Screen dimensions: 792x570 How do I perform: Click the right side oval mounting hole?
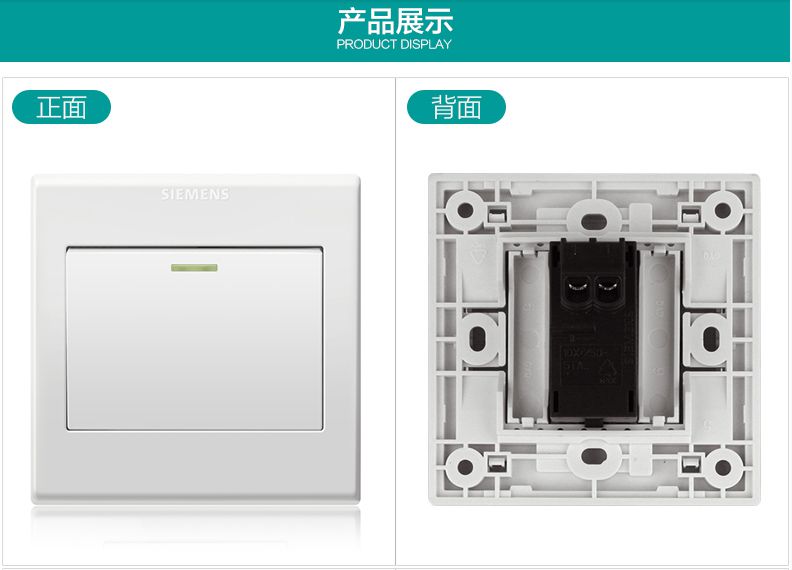[x=711, y=339]
